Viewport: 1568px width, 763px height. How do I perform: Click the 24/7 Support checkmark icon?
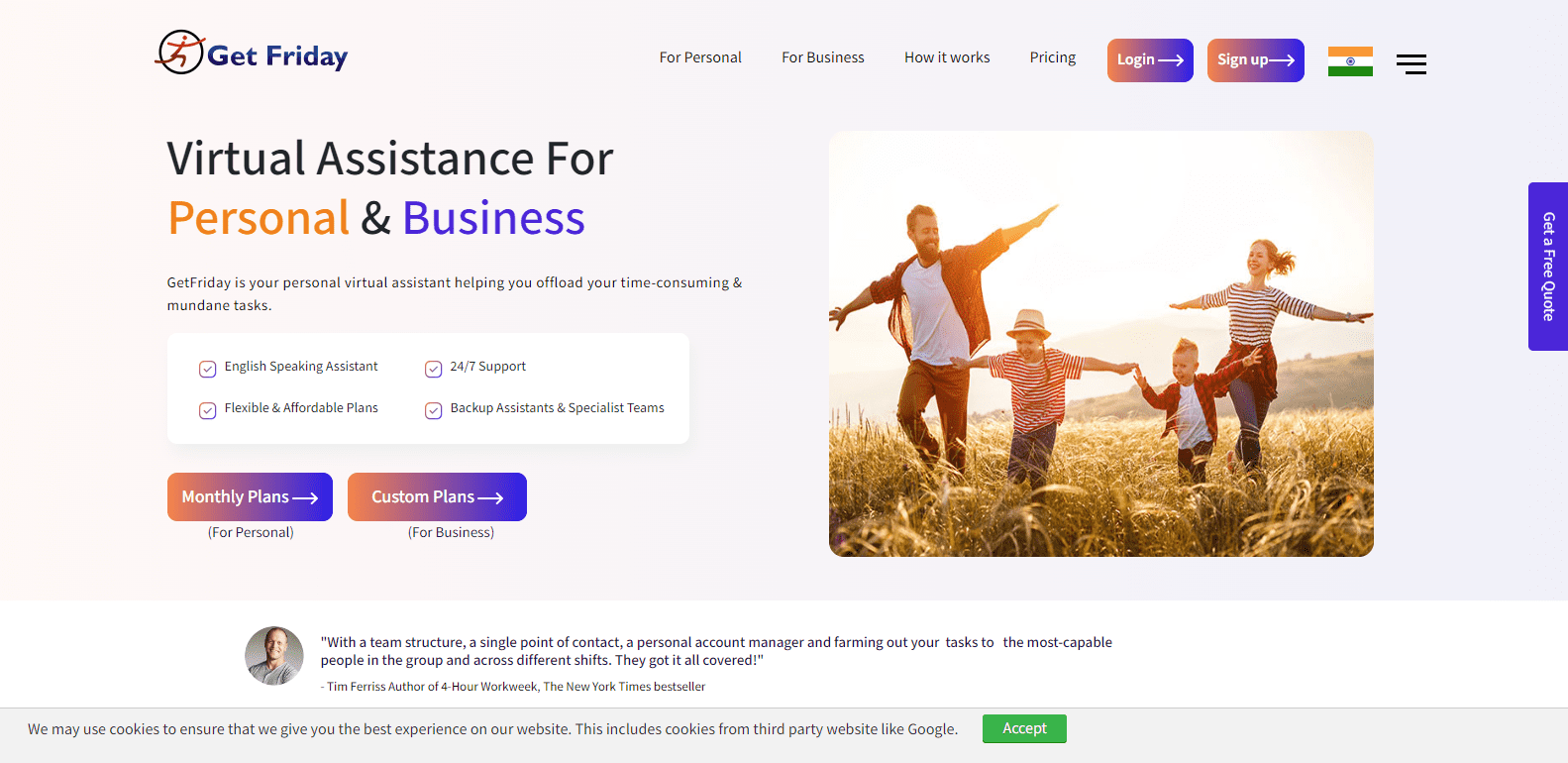click(x=433, y=369)
